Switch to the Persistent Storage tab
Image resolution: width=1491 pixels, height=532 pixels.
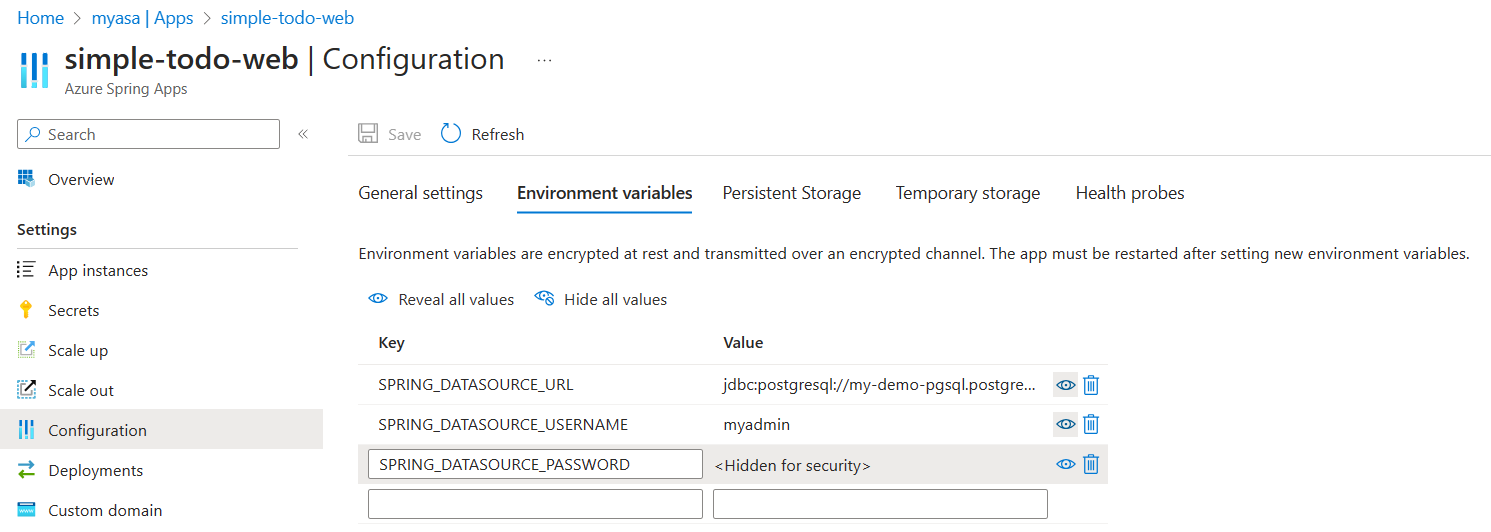[x=791, y=193]
